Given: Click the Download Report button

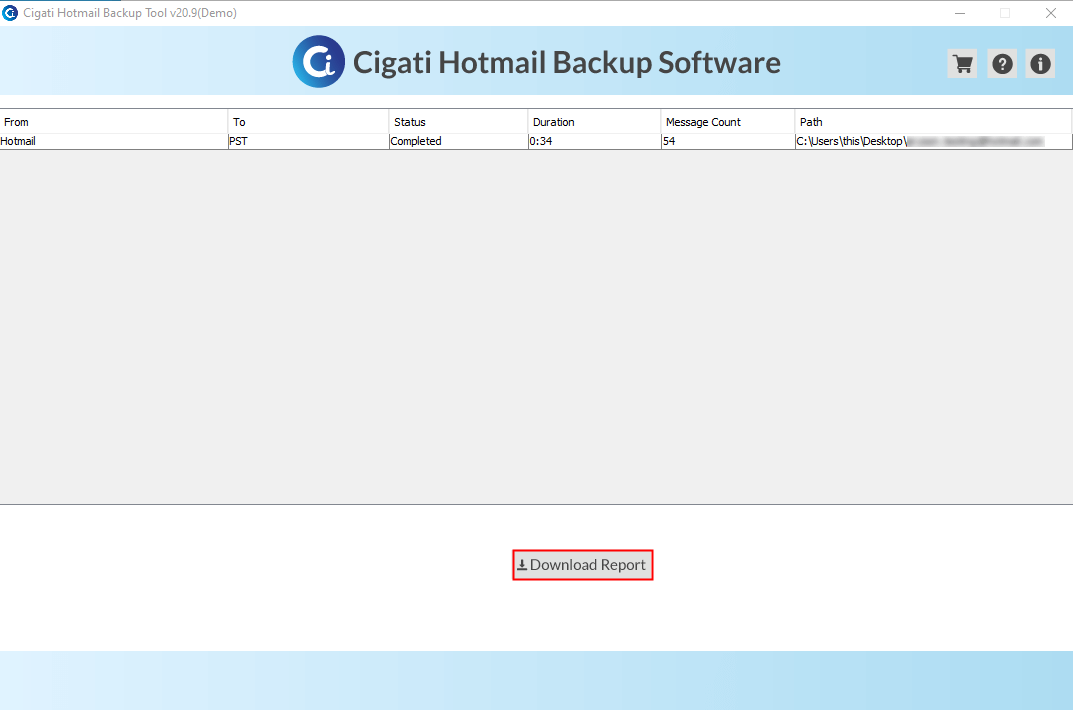Looking at the screenshot, I should [x=582, y=565].
